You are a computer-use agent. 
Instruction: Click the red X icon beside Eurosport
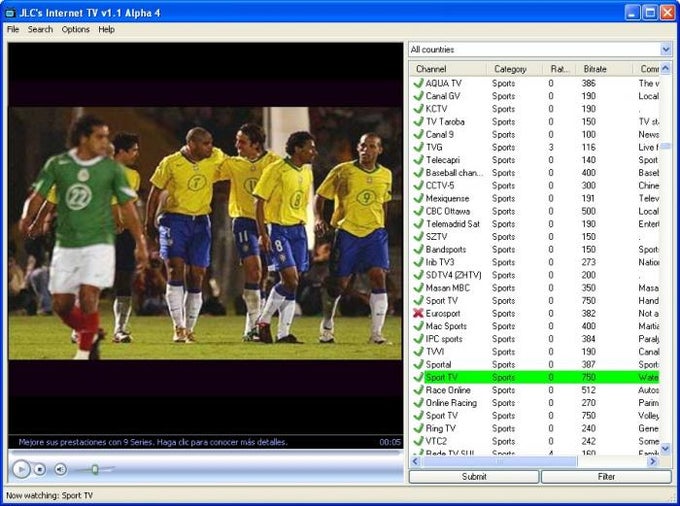click(418, 313)
